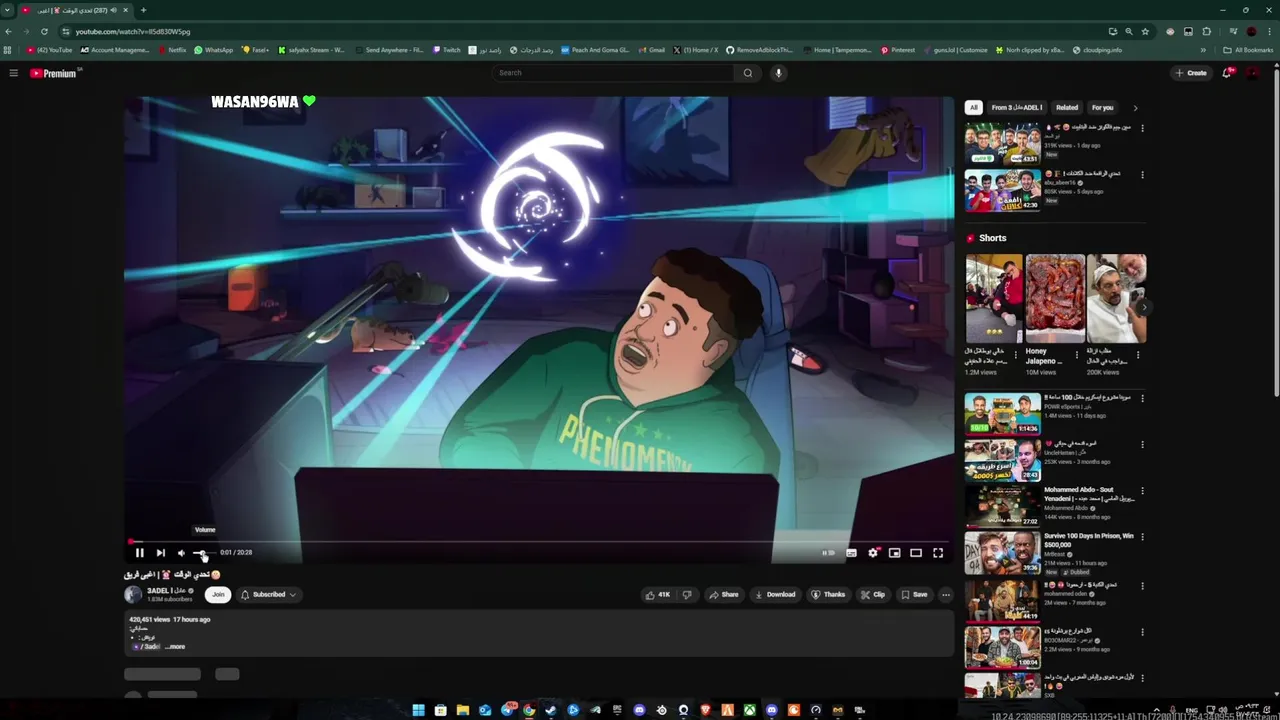Click the youtube.com address bar

pyautogui.click(x=580, y=31)
